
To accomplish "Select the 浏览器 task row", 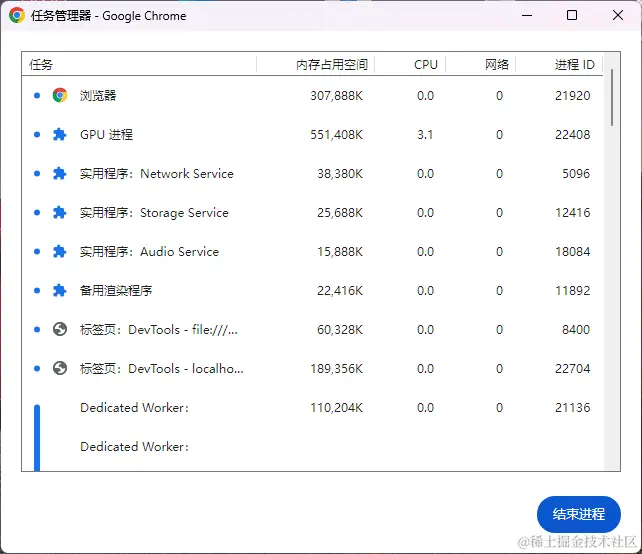I will click(x=312, y=95).
